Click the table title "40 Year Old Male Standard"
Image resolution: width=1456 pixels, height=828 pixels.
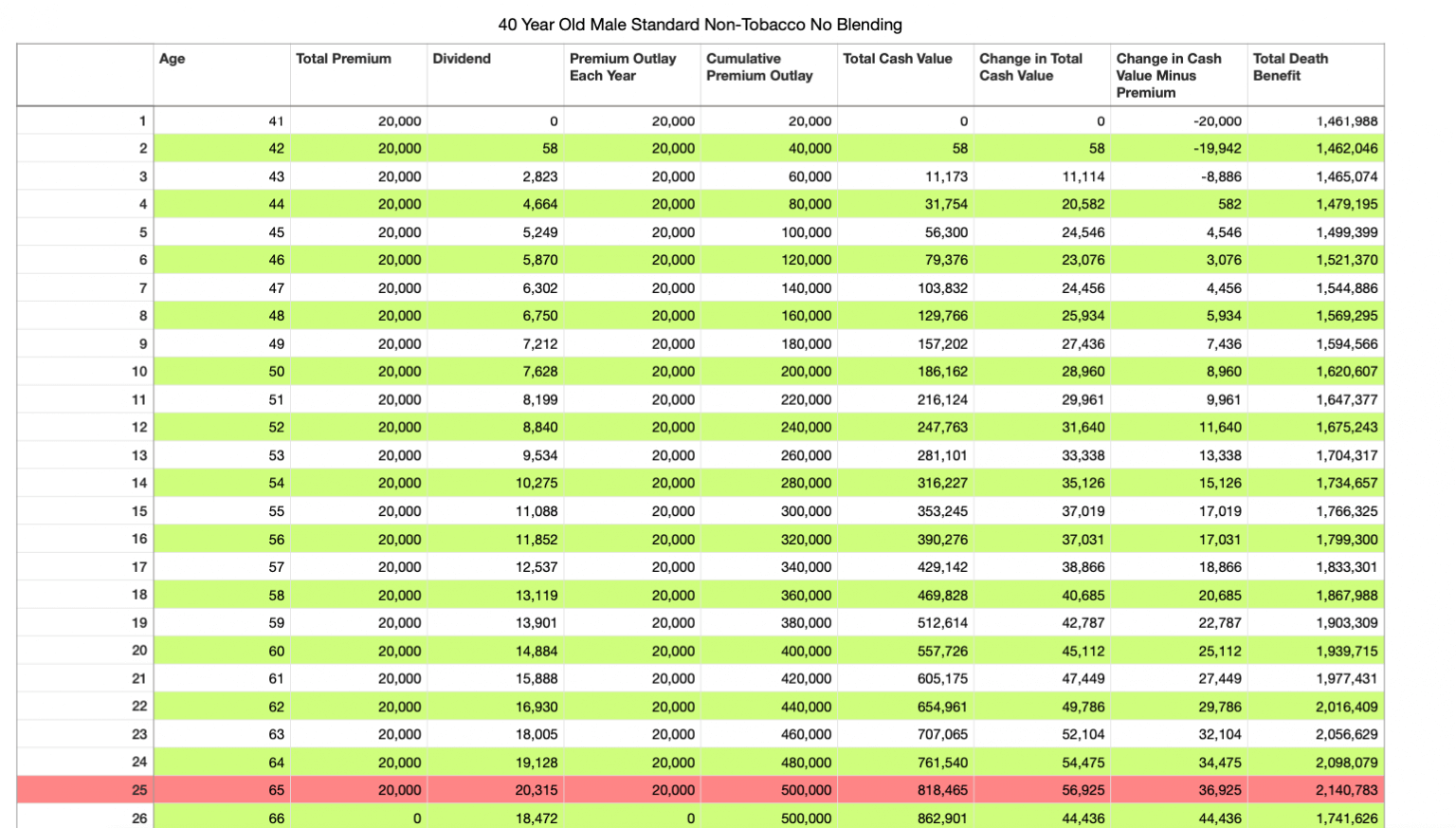(x=700, y=25)
